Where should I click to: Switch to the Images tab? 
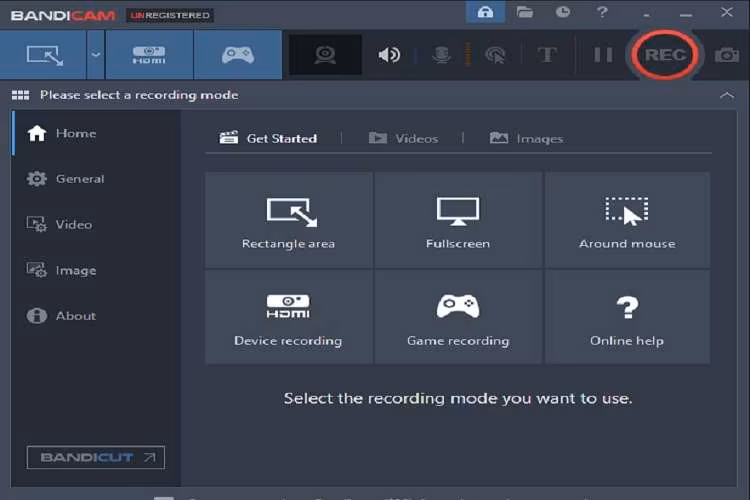click(x=527, y=139)
